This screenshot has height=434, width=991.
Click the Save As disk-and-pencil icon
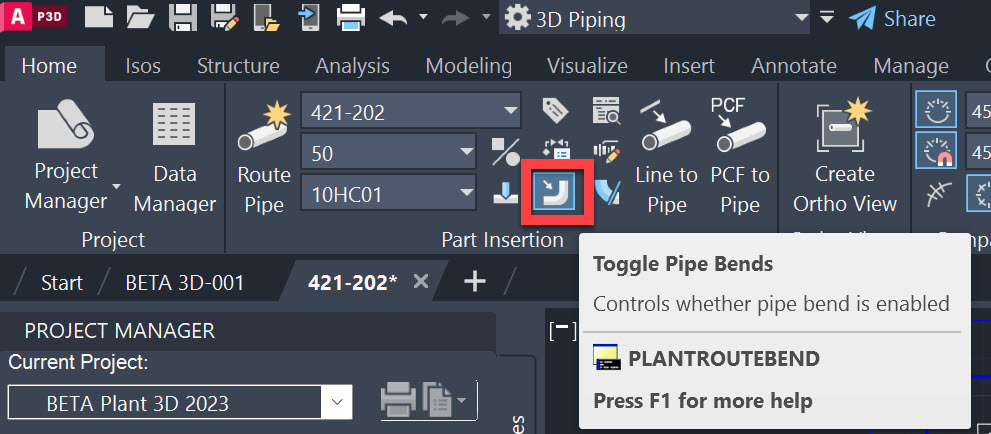coord(224,18)
